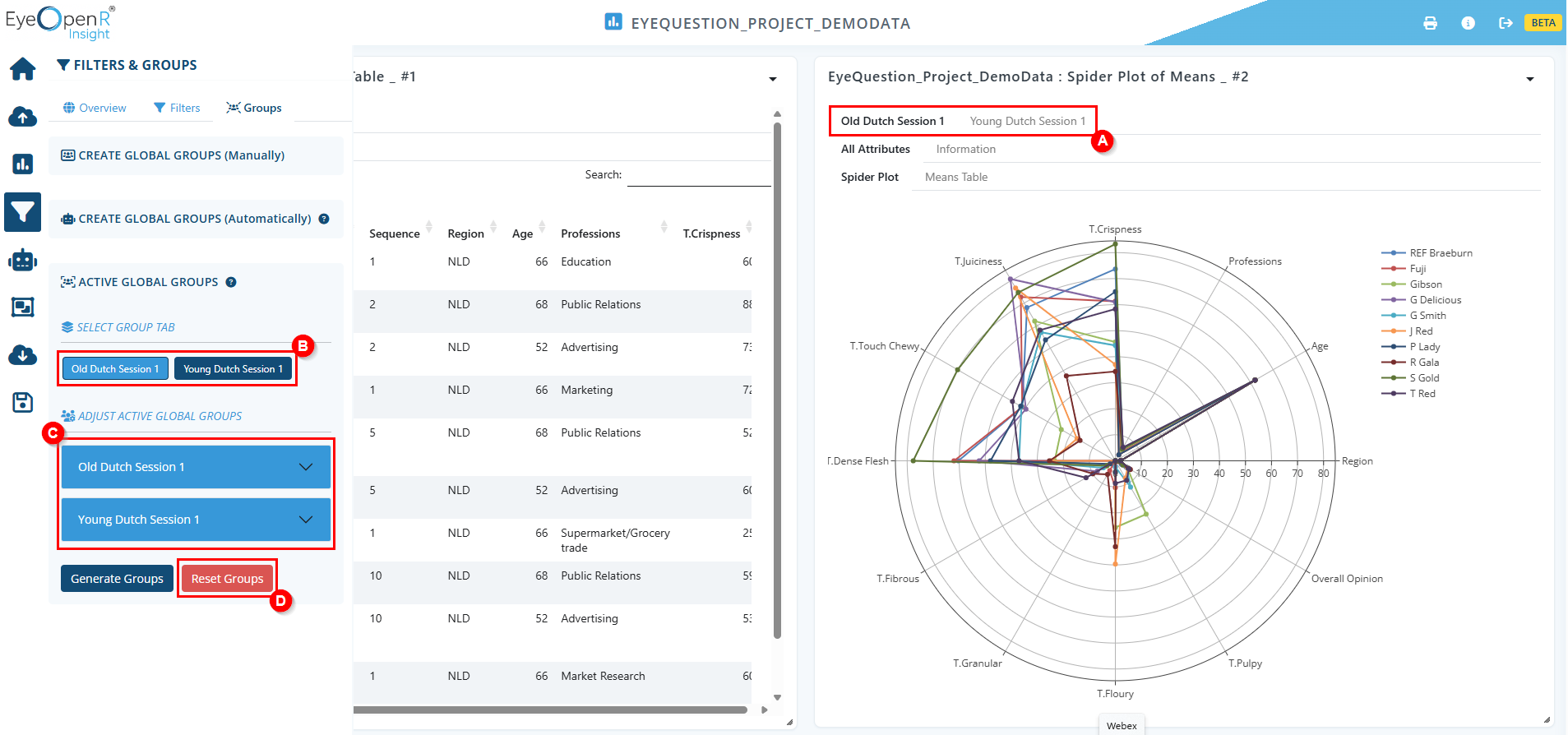Image resolution: width=1568 pixels, height=735 pixels.
Task: Select the table's vertical scrollbar
Action: [777, 380]
